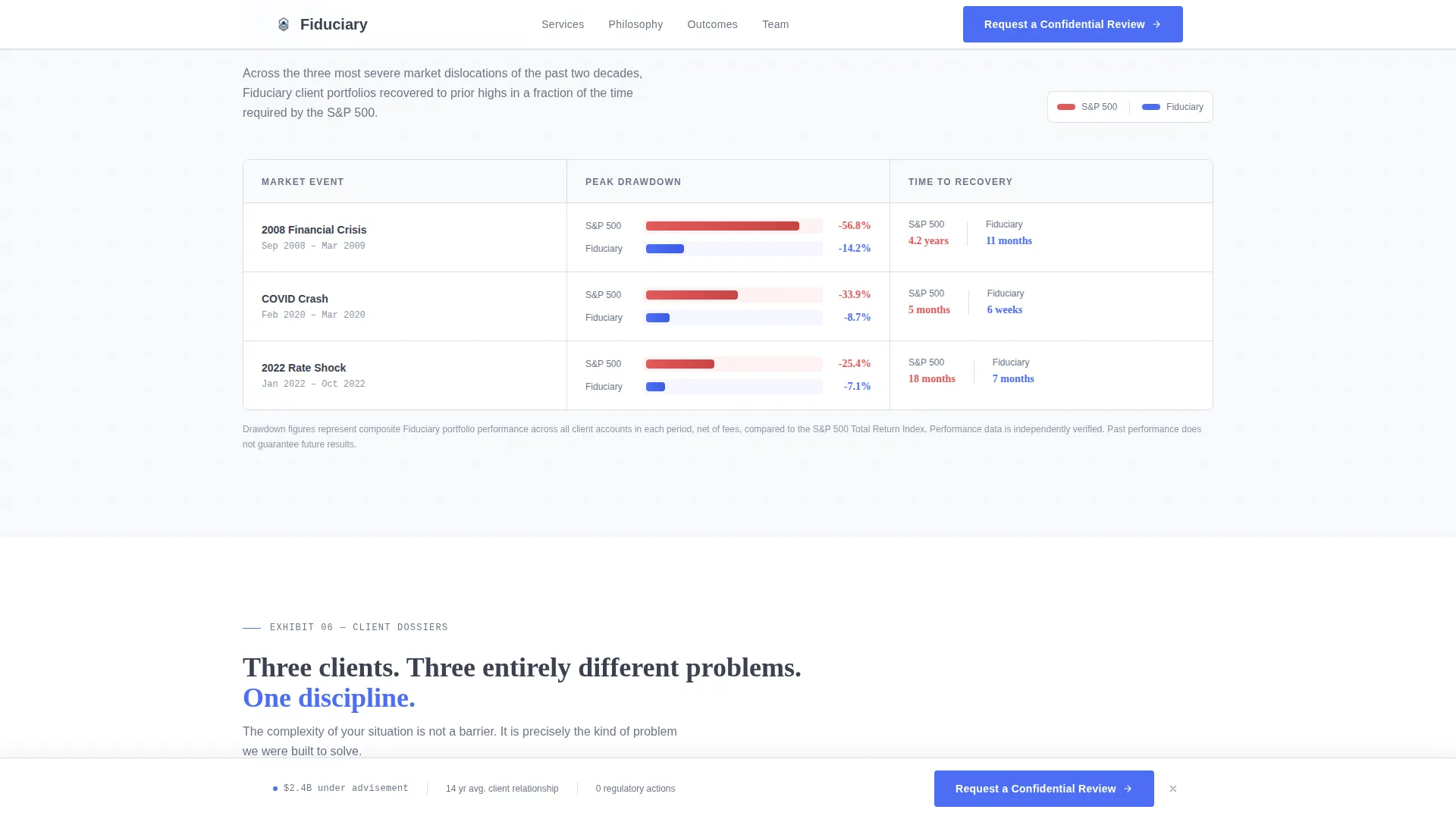Image resolution: width=1456 pixels, height=819 pixels.
Task: Go to the Outcomes section
Action: click(712, 24)
